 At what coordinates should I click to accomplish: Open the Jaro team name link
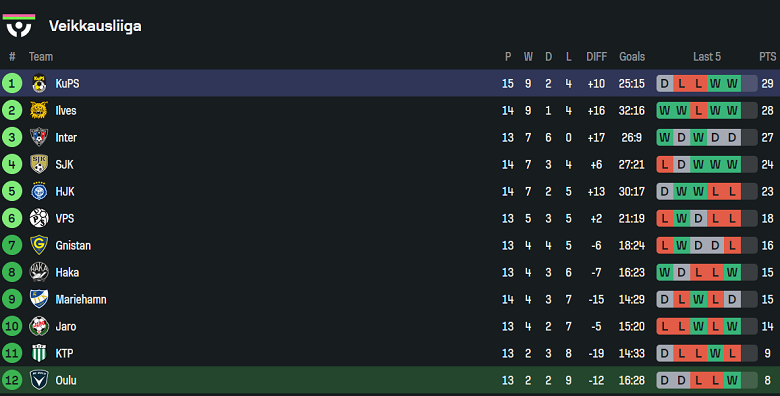click(x=66, y=326)
